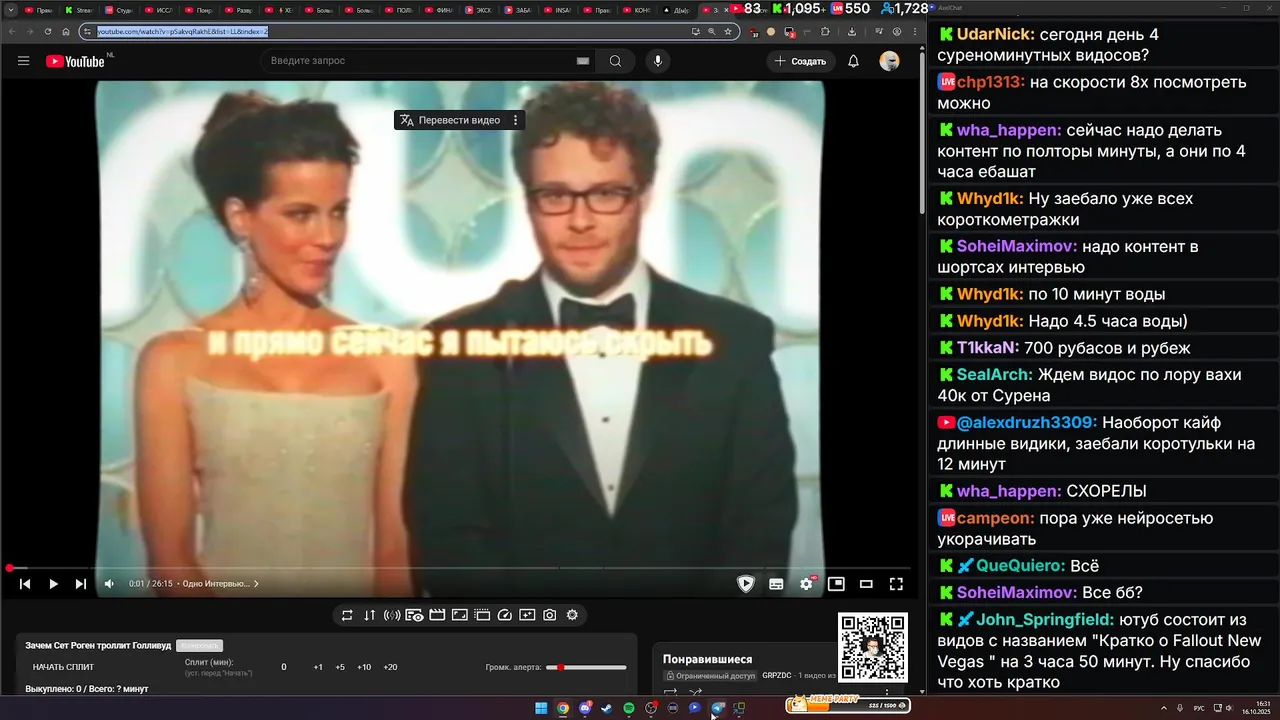The height and width of the screenshot is (720, 1280).
Task: Skip to the next video
Action: [81, 584]
